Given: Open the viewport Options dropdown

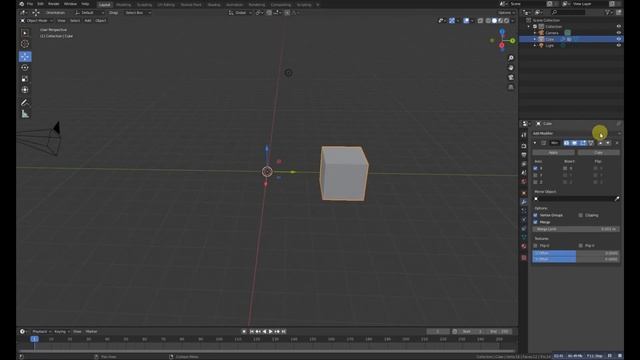Looking at the screenshot, I should [x=506, y=13].
